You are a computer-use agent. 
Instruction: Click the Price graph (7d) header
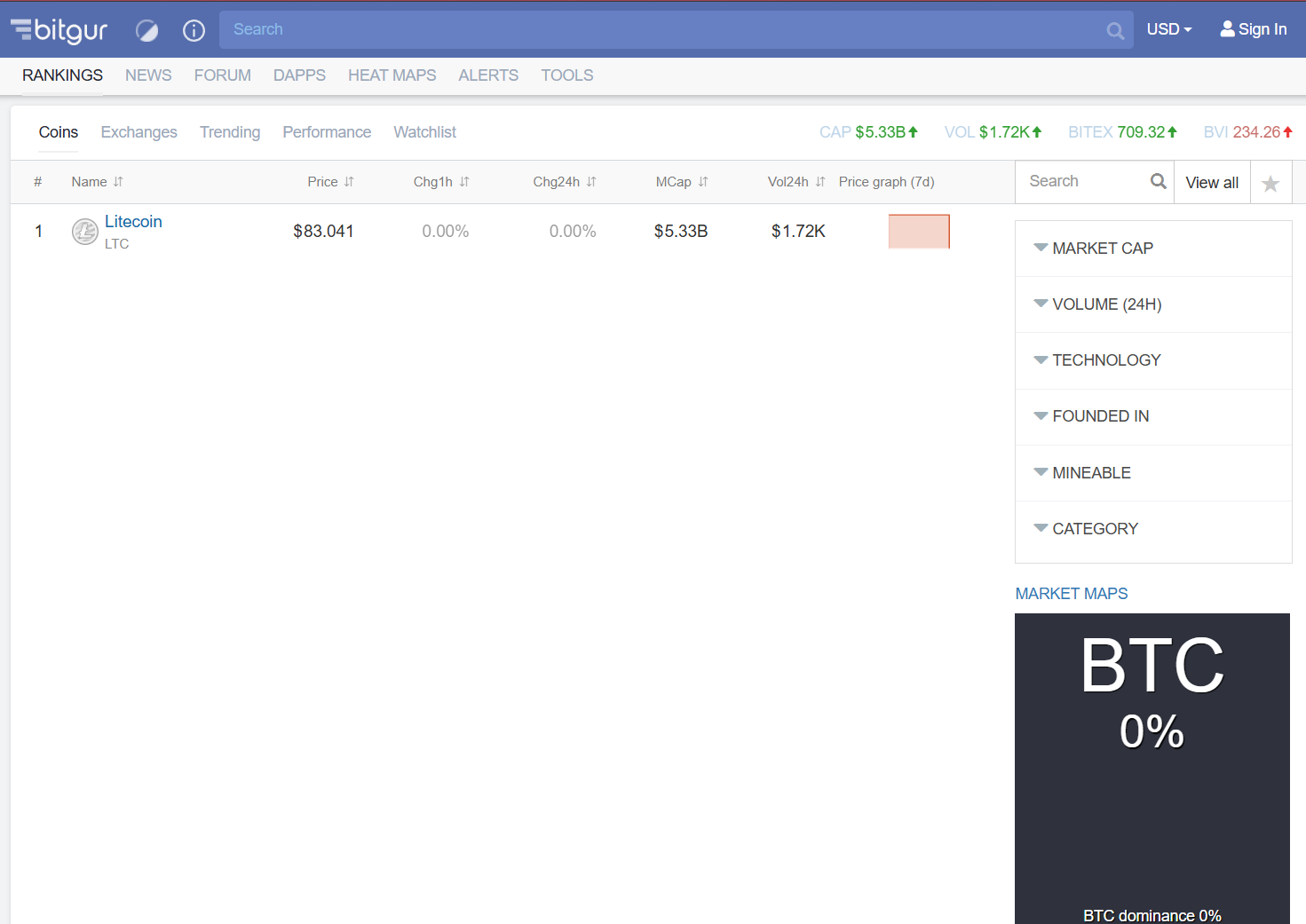click(x=886, y=182)
